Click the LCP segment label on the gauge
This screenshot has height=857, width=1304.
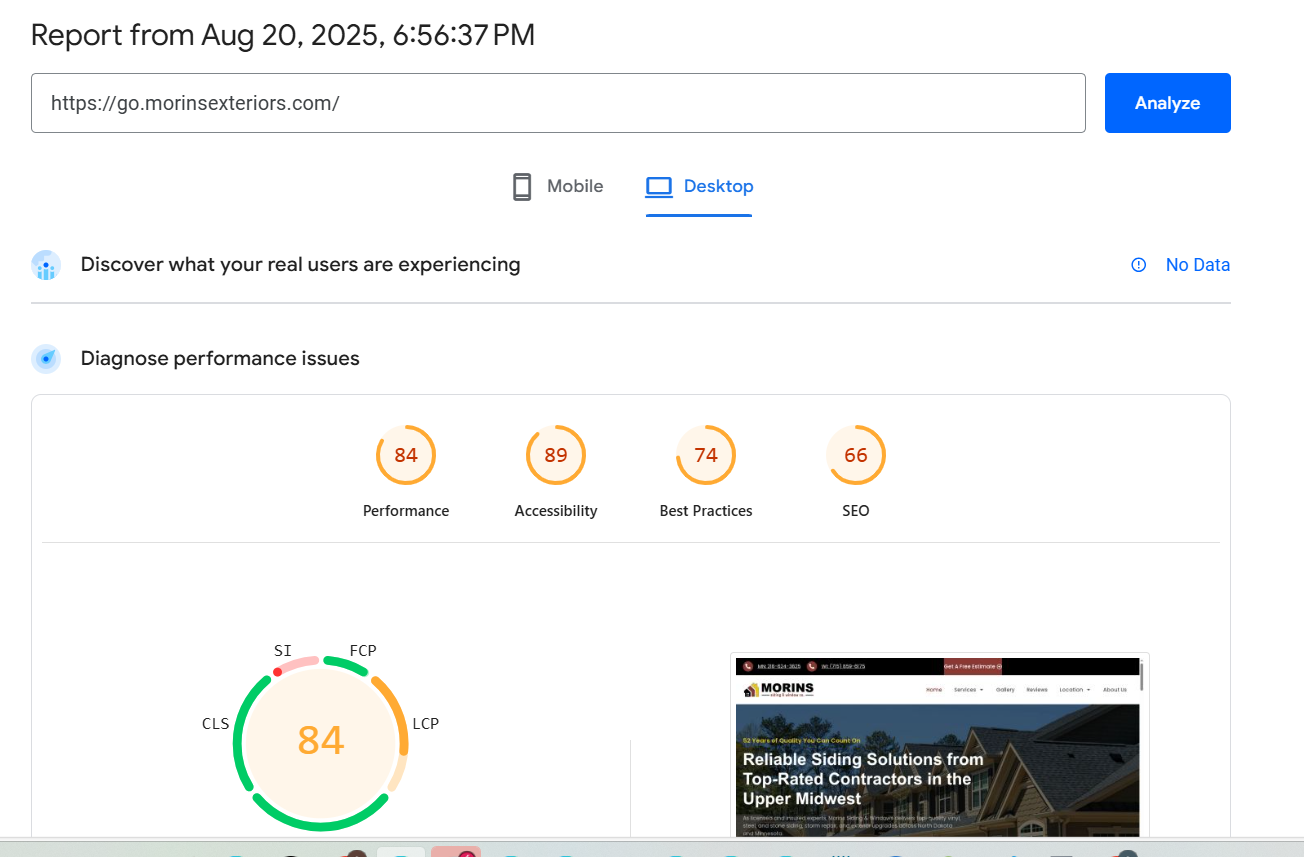[425, 723]
